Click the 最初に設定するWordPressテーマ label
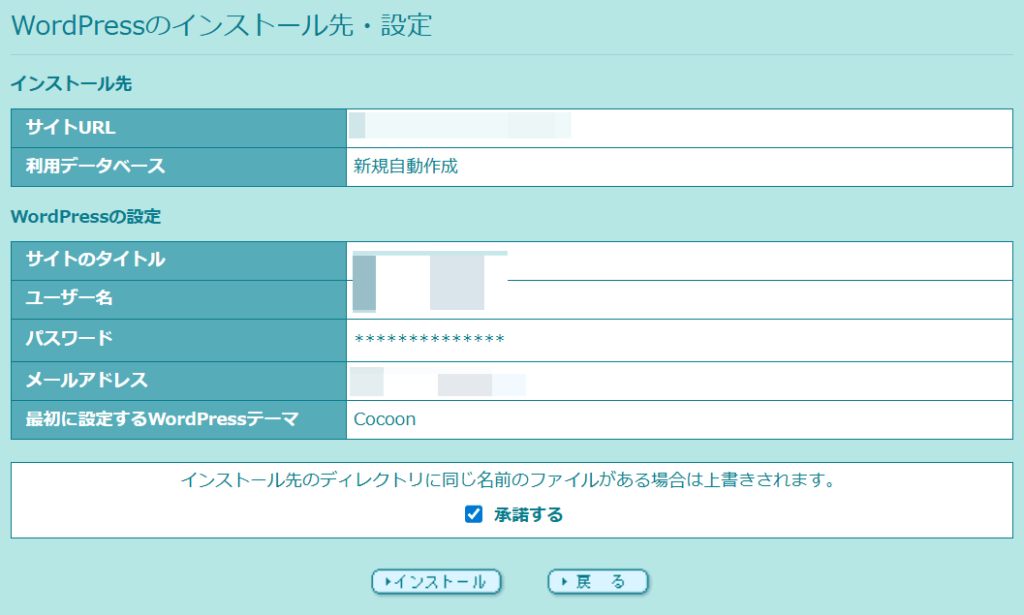The image size is (1024, 615). coord(162,420)
